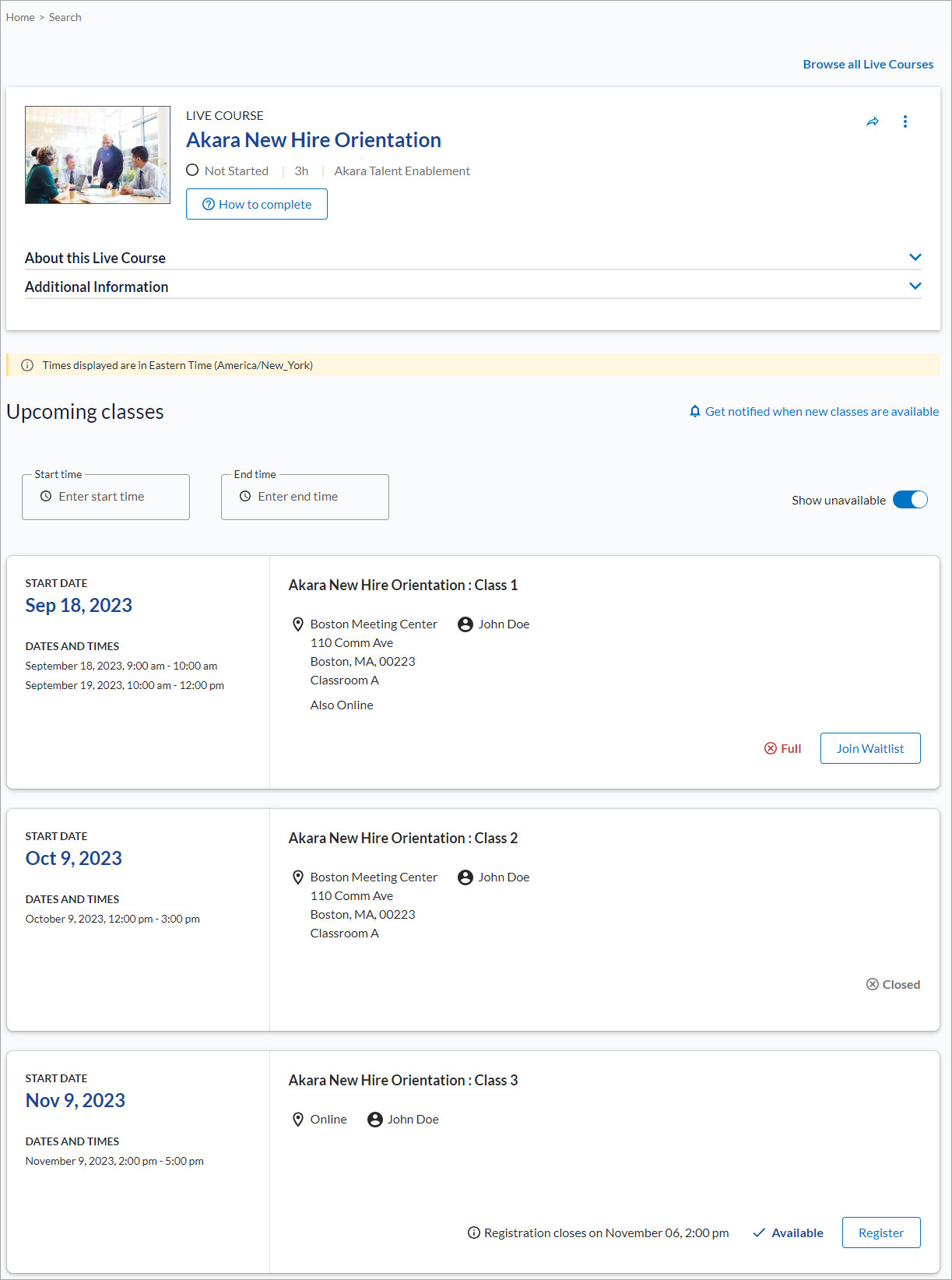
Task: Click the October 9, 2023, 12:00 pm - 3:00 pm entry
Action: click(x=113, y=919)
